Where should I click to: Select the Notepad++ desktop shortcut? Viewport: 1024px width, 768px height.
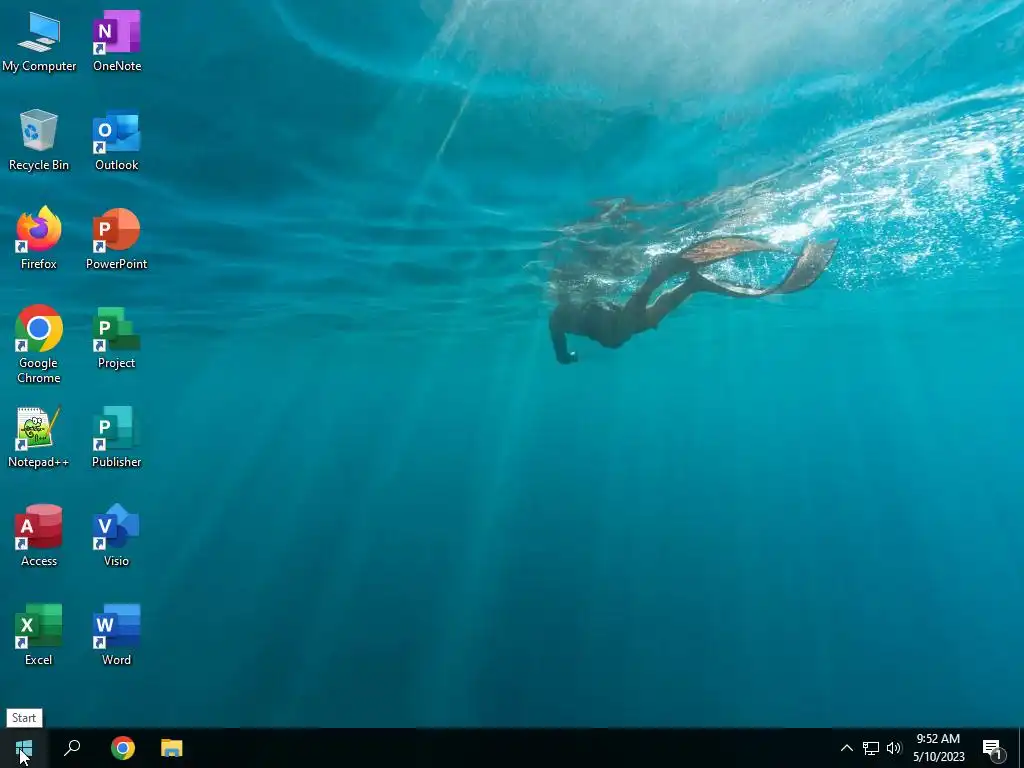click(39, 438)
